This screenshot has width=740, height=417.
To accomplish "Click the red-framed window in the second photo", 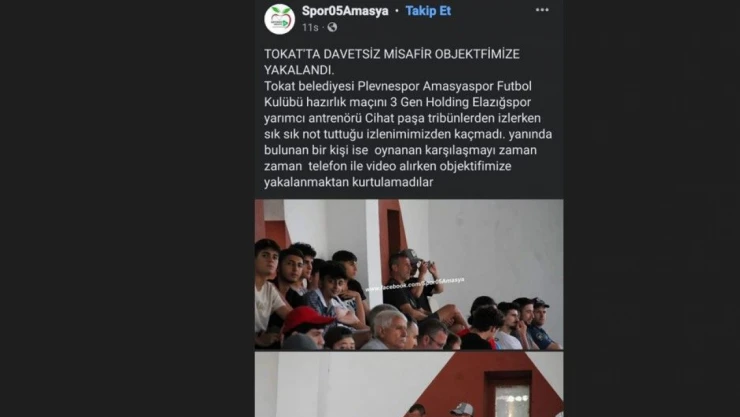I will click(511, 394).
